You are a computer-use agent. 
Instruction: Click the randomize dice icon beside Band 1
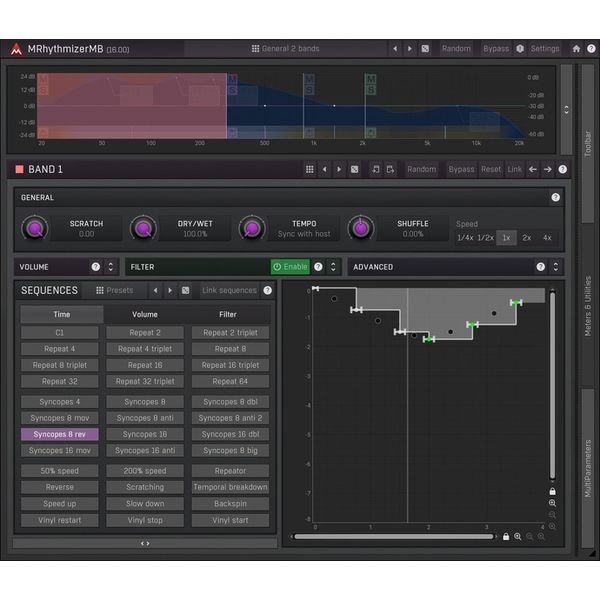coord(354,170)
